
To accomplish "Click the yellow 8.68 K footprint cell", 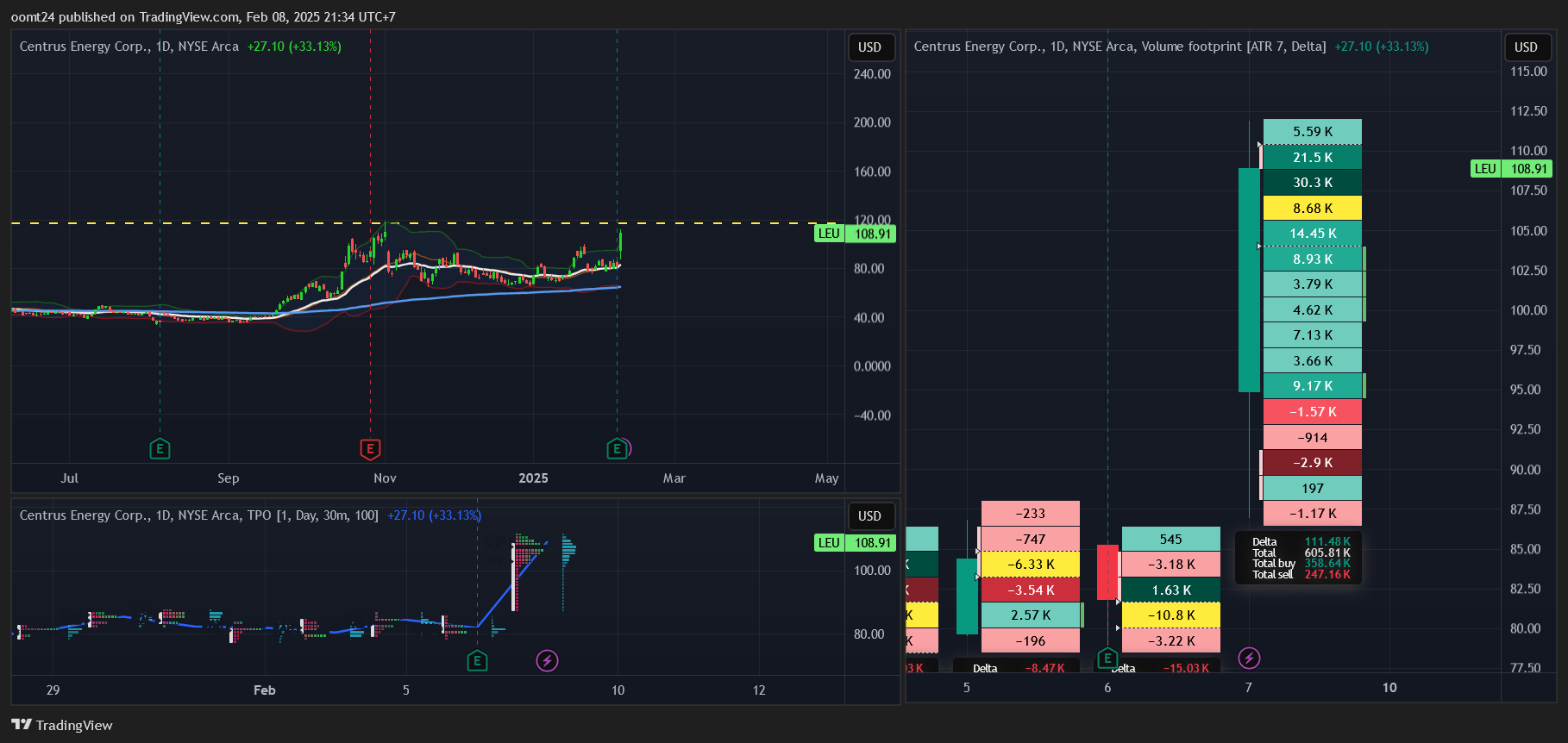I will tap(1313, 209).
